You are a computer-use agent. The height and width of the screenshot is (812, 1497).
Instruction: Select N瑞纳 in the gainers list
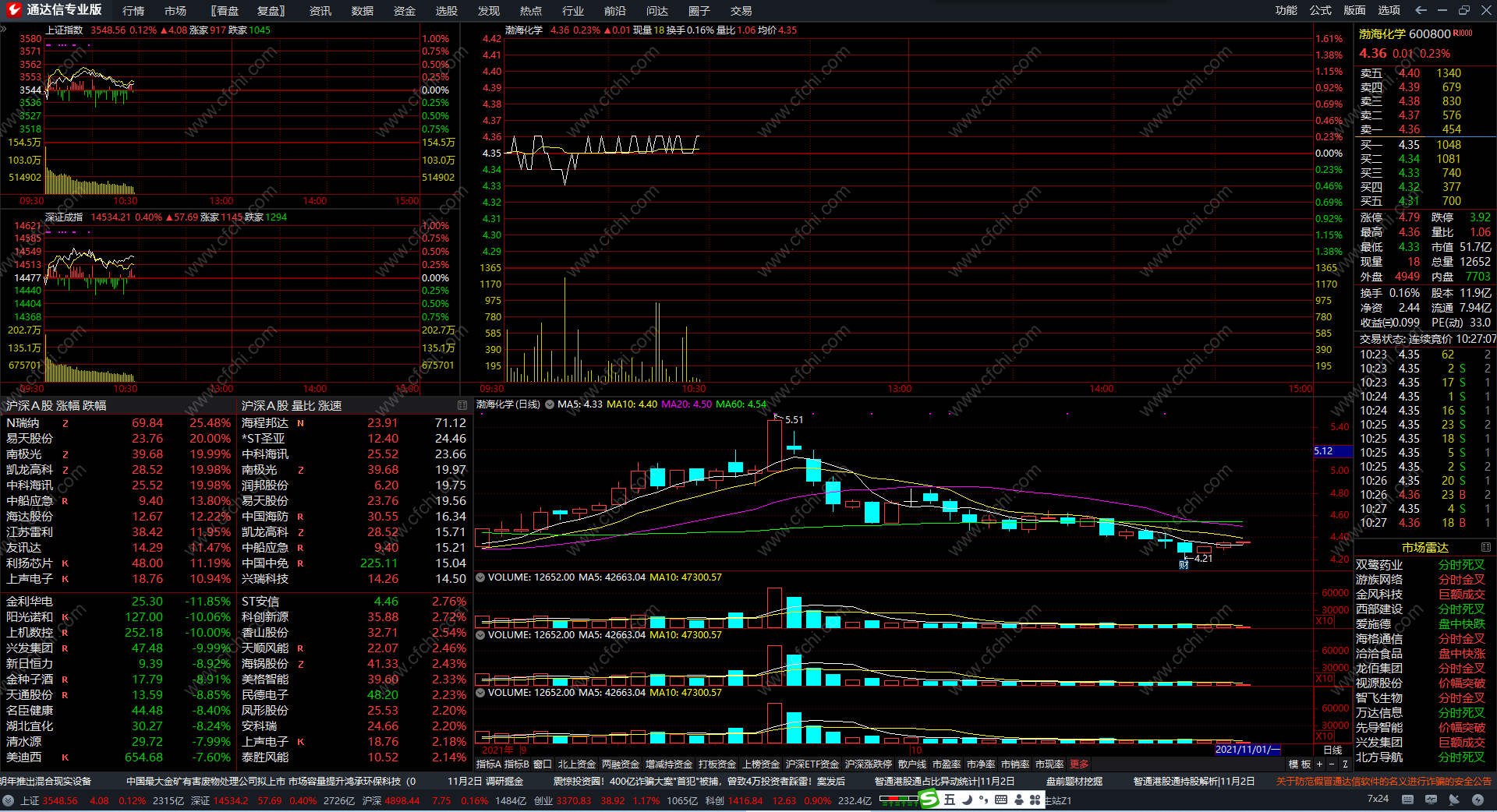[23, 423]
